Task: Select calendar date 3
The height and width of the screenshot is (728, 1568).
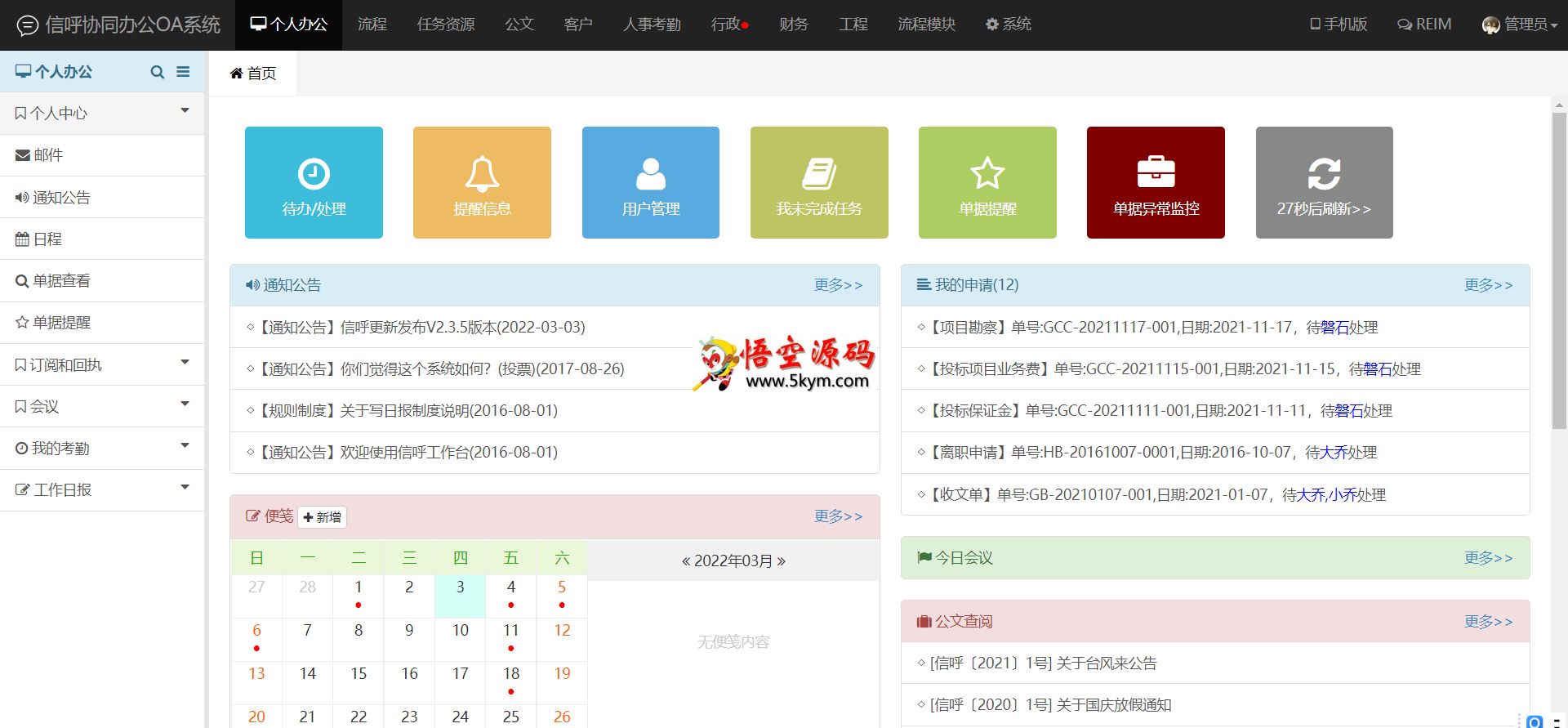Action: pyautogui.click(x=460, y=596)
